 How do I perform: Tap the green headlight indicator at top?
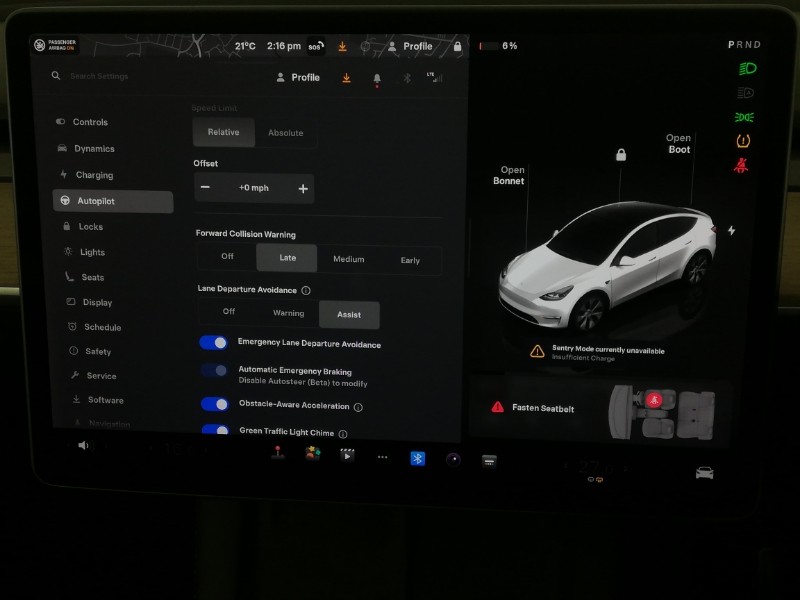(747, 68)
